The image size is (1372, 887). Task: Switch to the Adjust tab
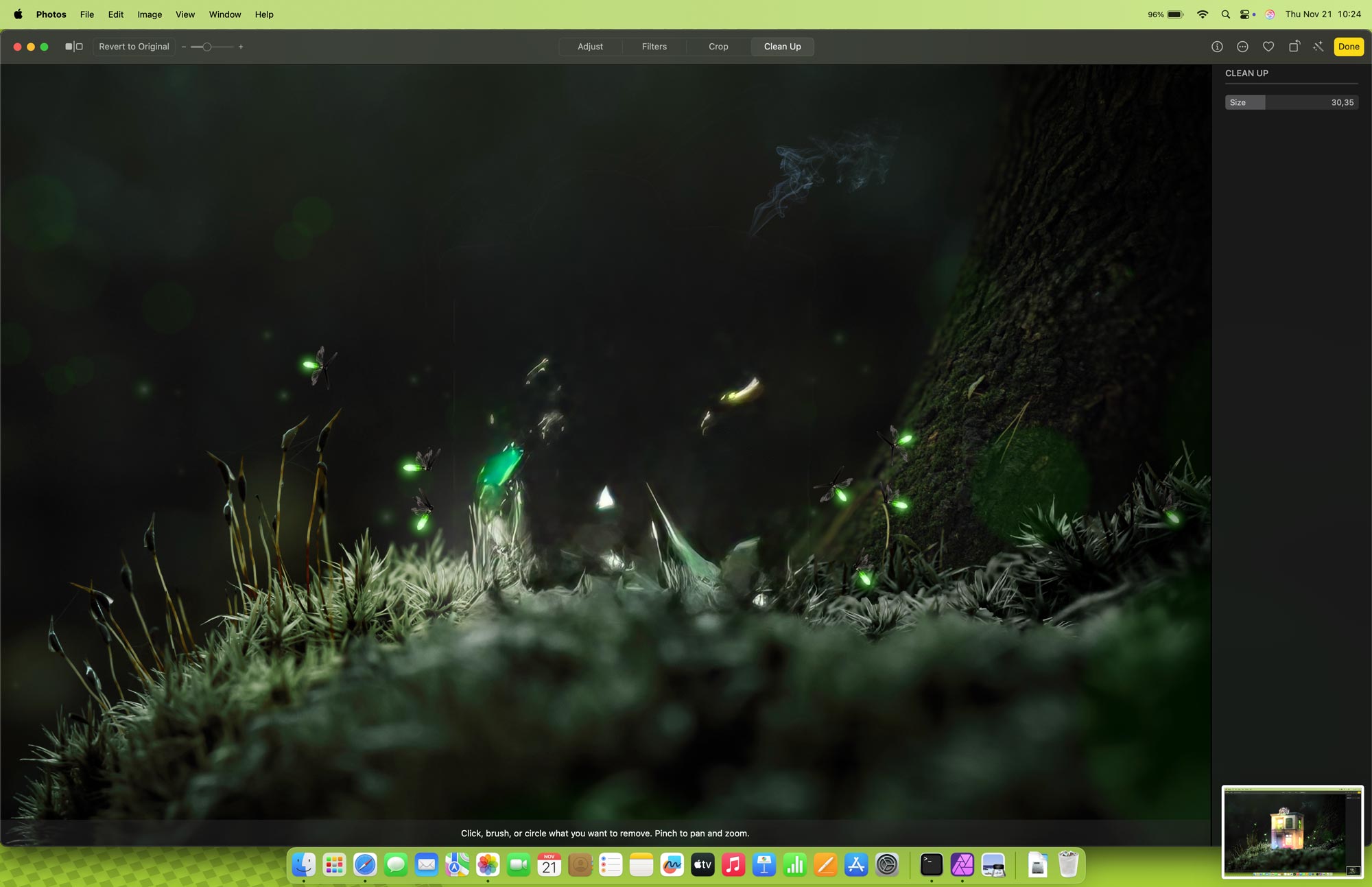pyautogui.click(x=590, y=47)
